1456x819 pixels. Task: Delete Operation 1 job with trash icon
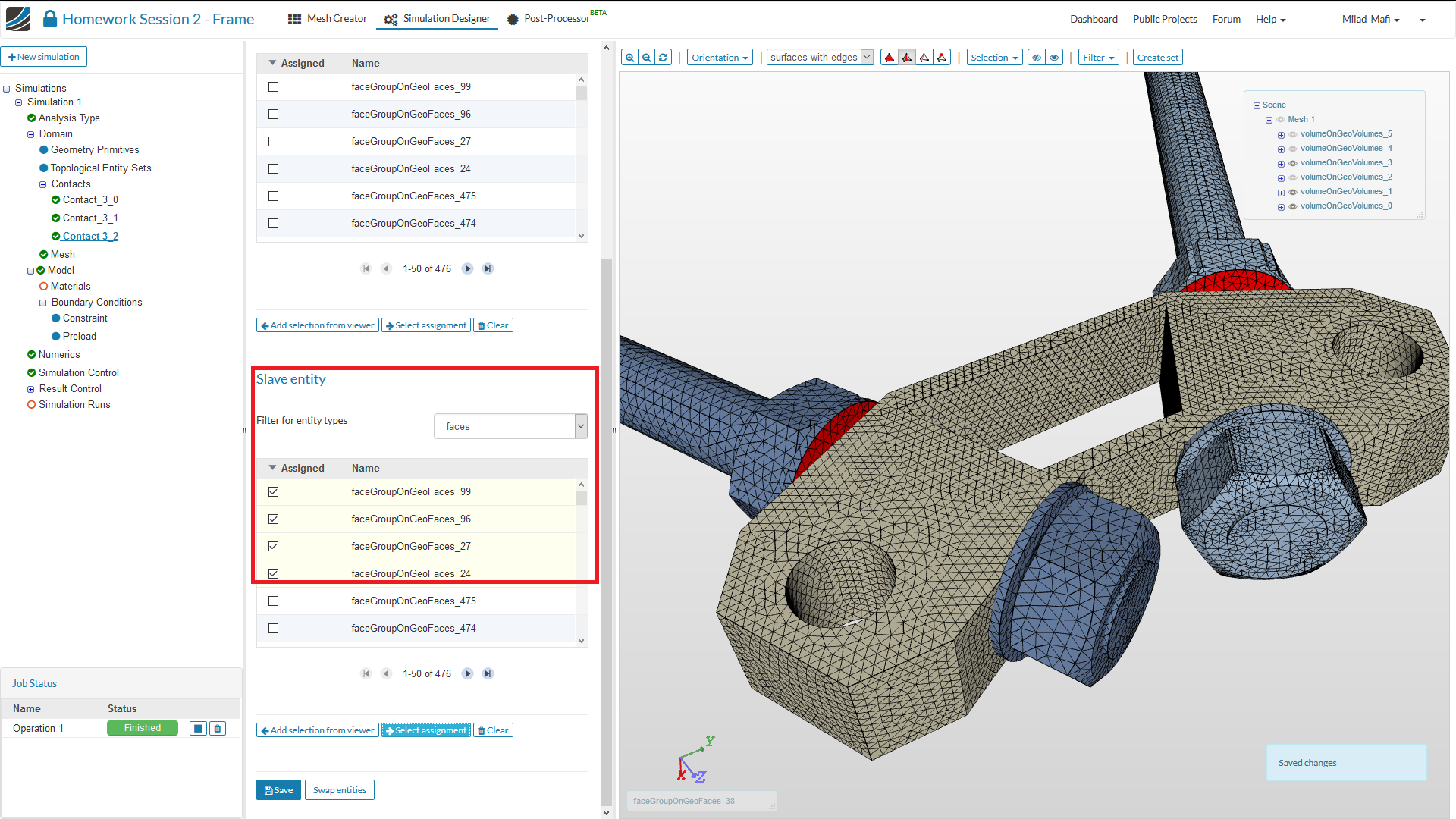(x=218, y=729)
